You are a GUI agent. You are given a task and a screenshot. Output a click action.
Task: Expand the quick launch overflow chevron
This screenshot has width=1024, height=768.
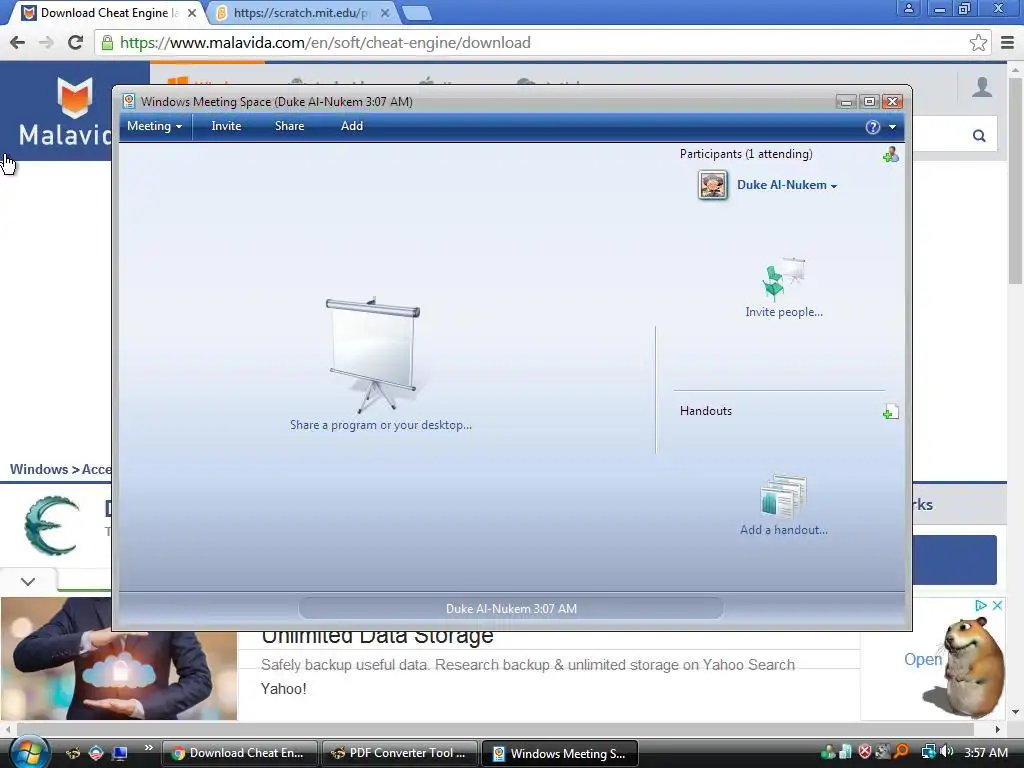[x=148, y=748]
